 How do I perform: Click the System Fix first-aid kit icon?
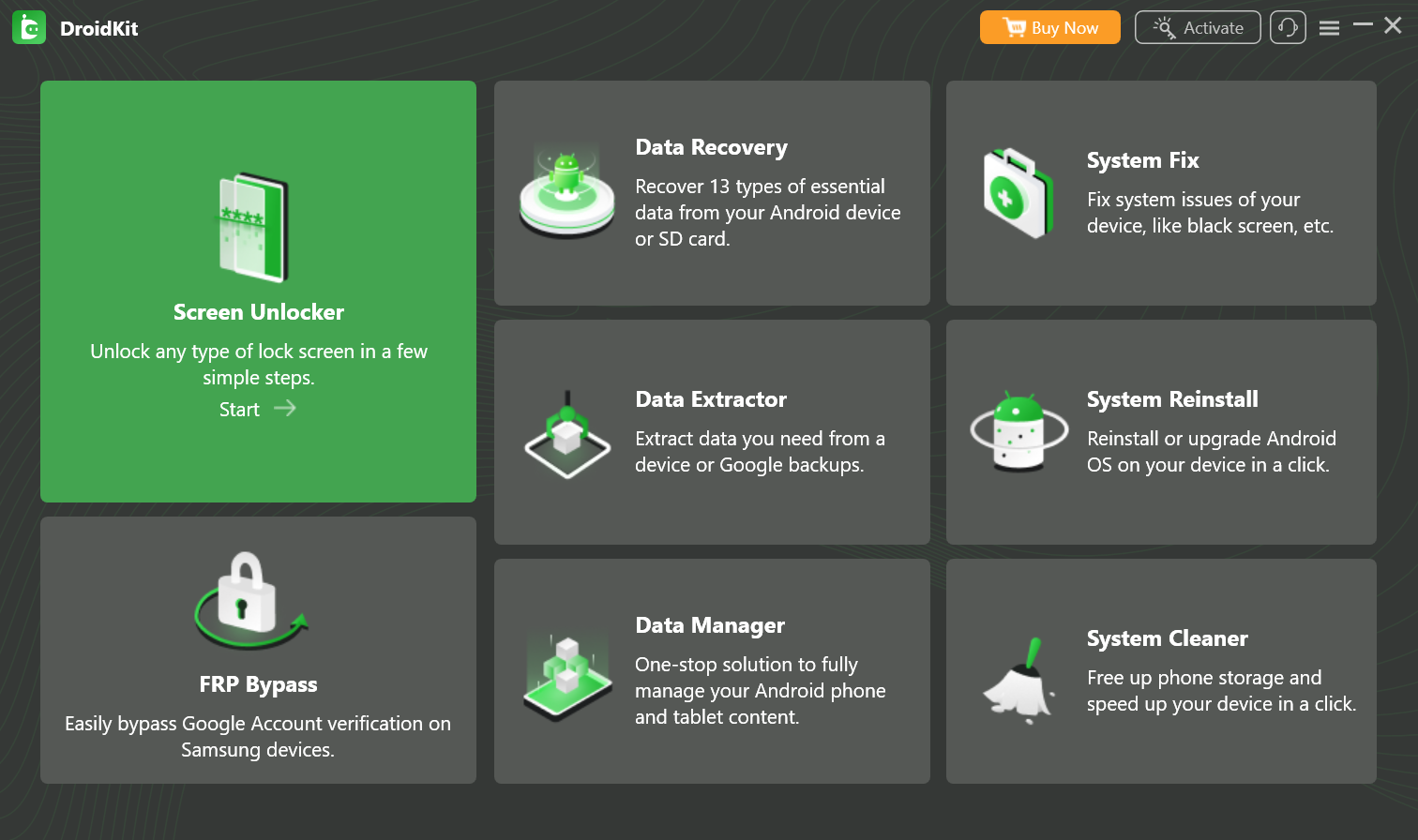tap(1017, 192)
